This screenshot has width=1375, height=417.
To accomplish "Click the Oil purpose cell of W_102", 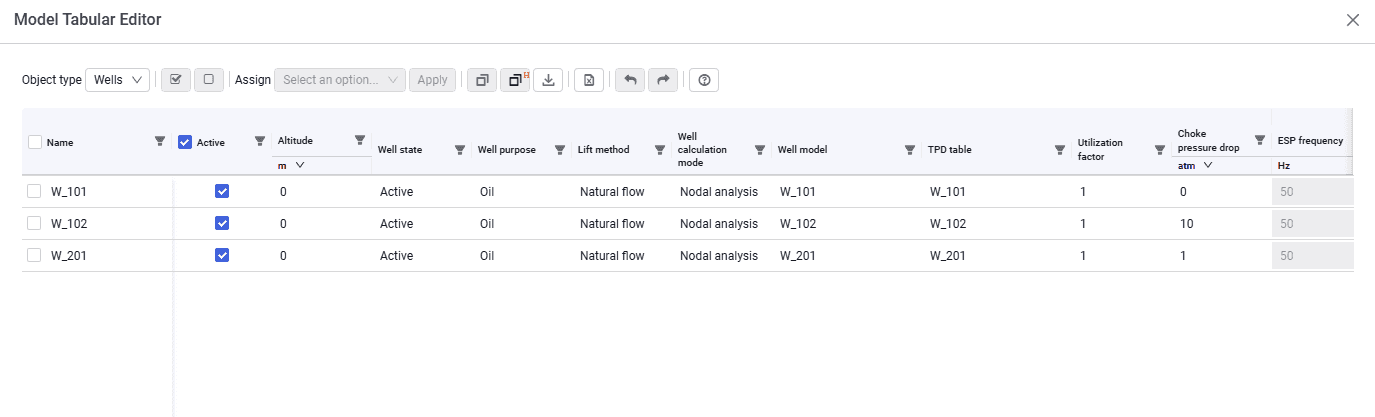I will click(522, 223).
